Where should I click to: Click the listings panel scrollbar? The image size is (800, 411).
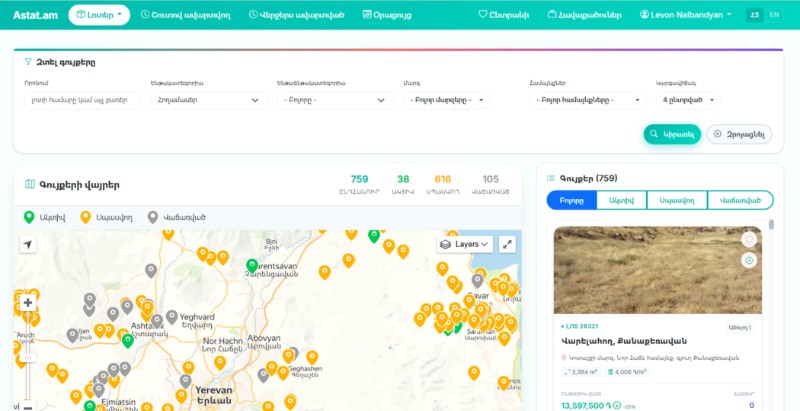pos(771,224)
